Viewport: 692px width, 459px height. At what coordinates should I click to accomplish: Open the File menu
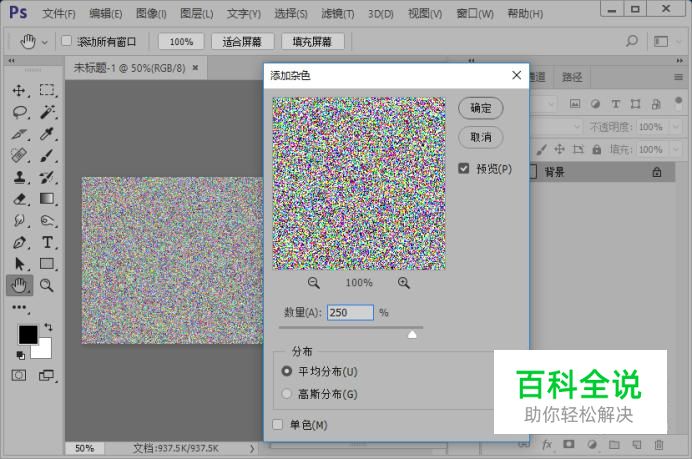(59, 14)
